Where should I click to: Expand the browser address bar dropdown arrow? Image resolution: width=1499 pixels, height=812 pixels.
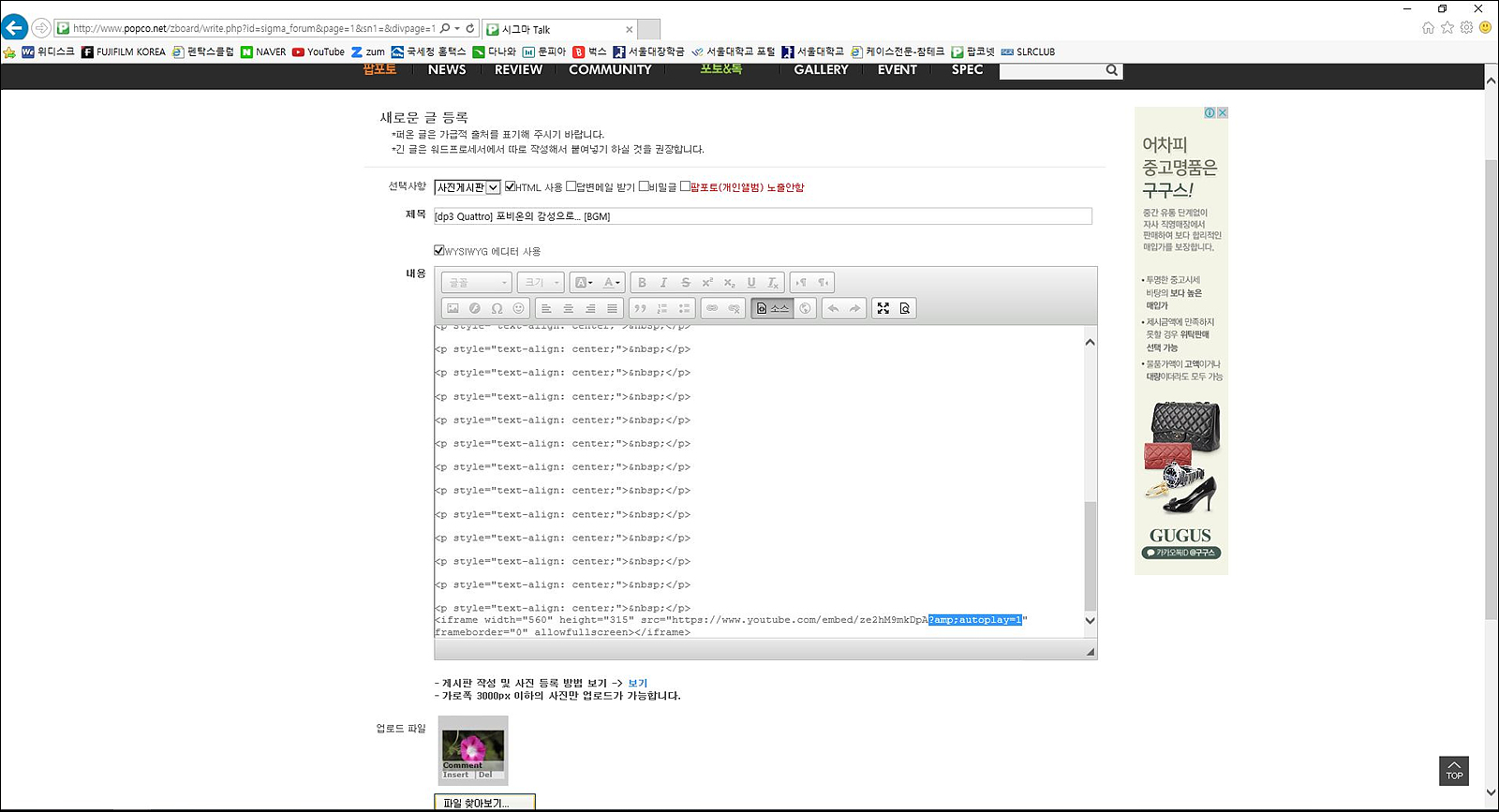tap(457, 28)
